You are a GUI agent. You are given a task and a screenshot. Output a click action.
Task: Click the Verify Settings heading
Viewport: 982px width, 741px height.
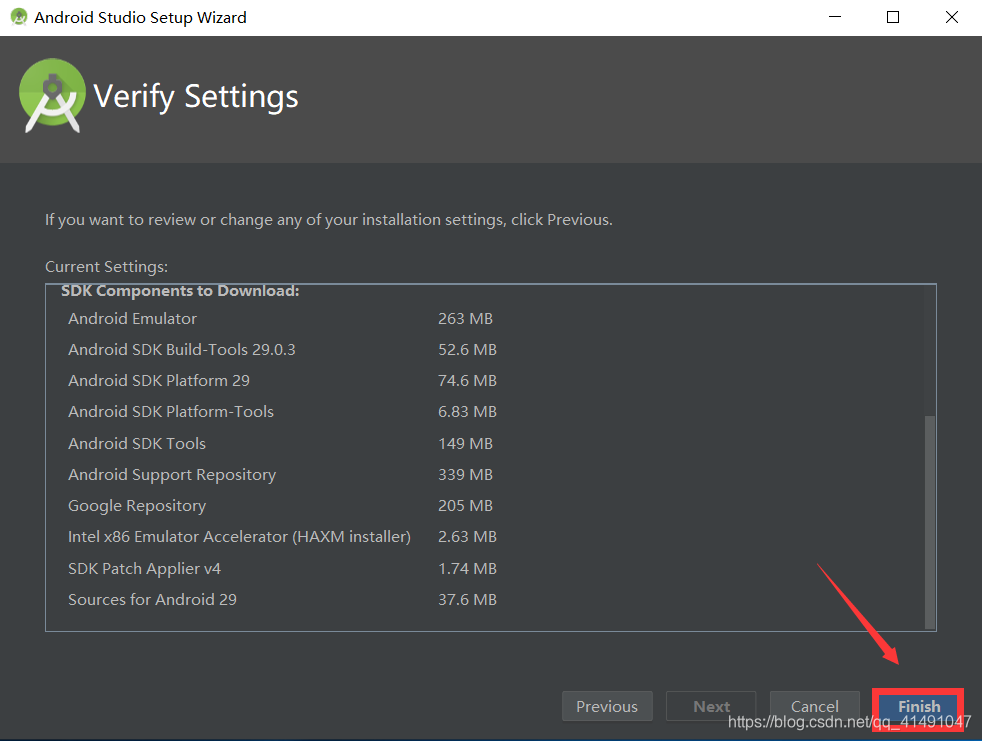pos(196,97)
